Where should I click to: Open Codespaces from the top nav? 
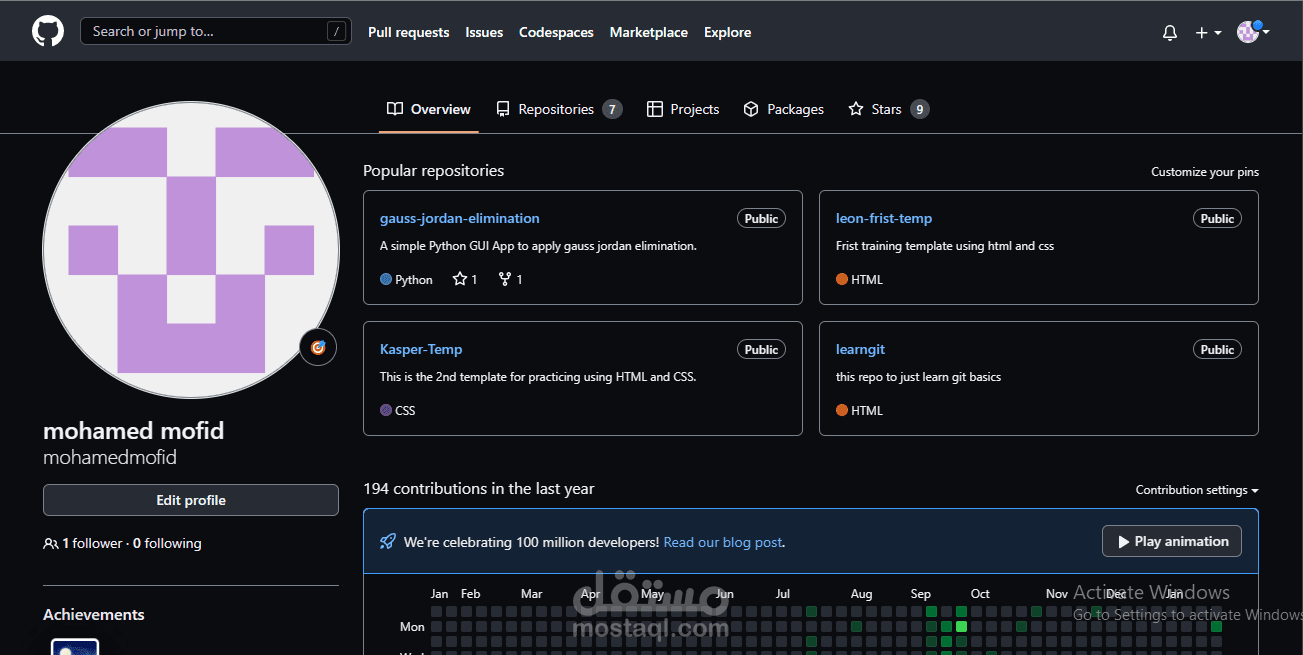tap(556, 32)
